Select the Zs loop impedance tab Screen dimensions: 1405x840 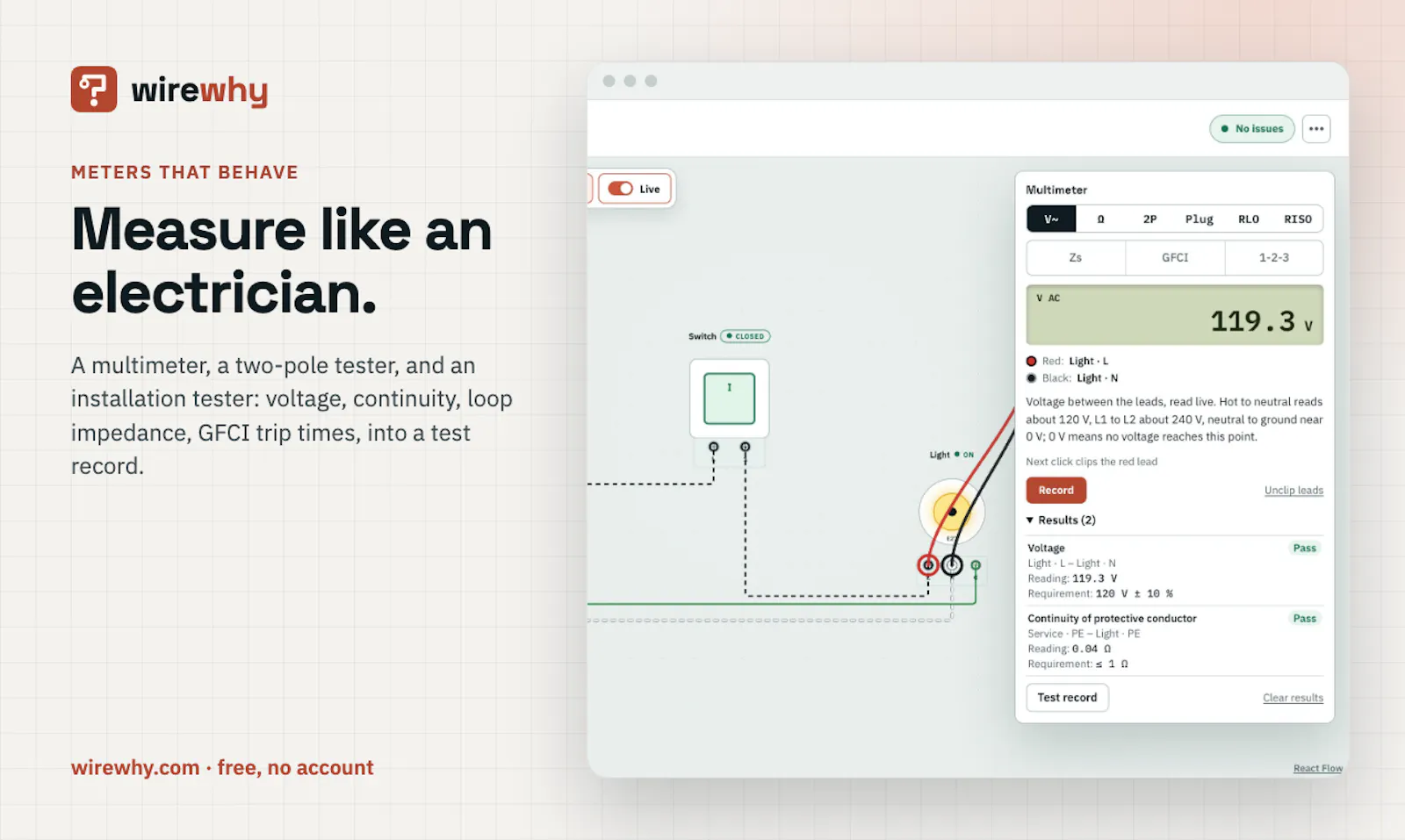click(1076, 258)
